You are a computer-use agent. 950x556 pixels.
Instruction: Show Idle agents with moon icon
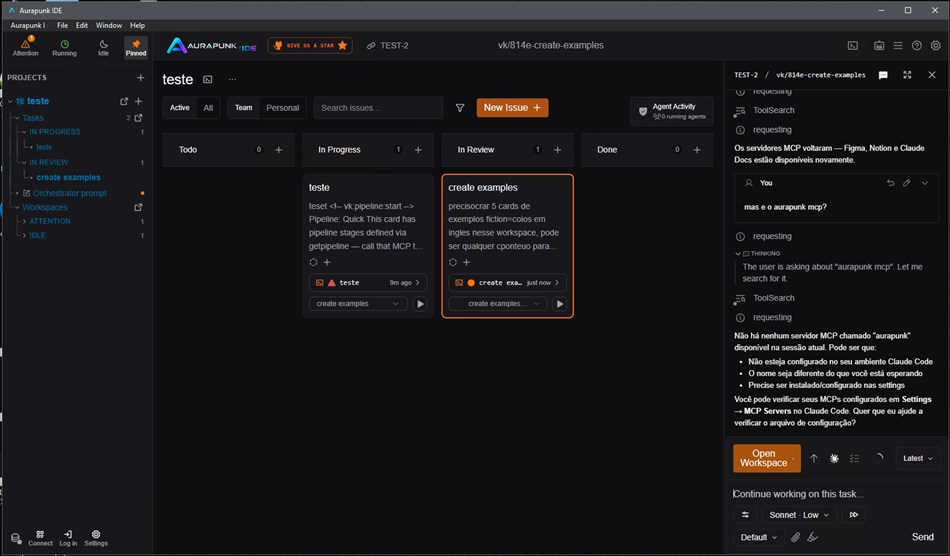104,47
